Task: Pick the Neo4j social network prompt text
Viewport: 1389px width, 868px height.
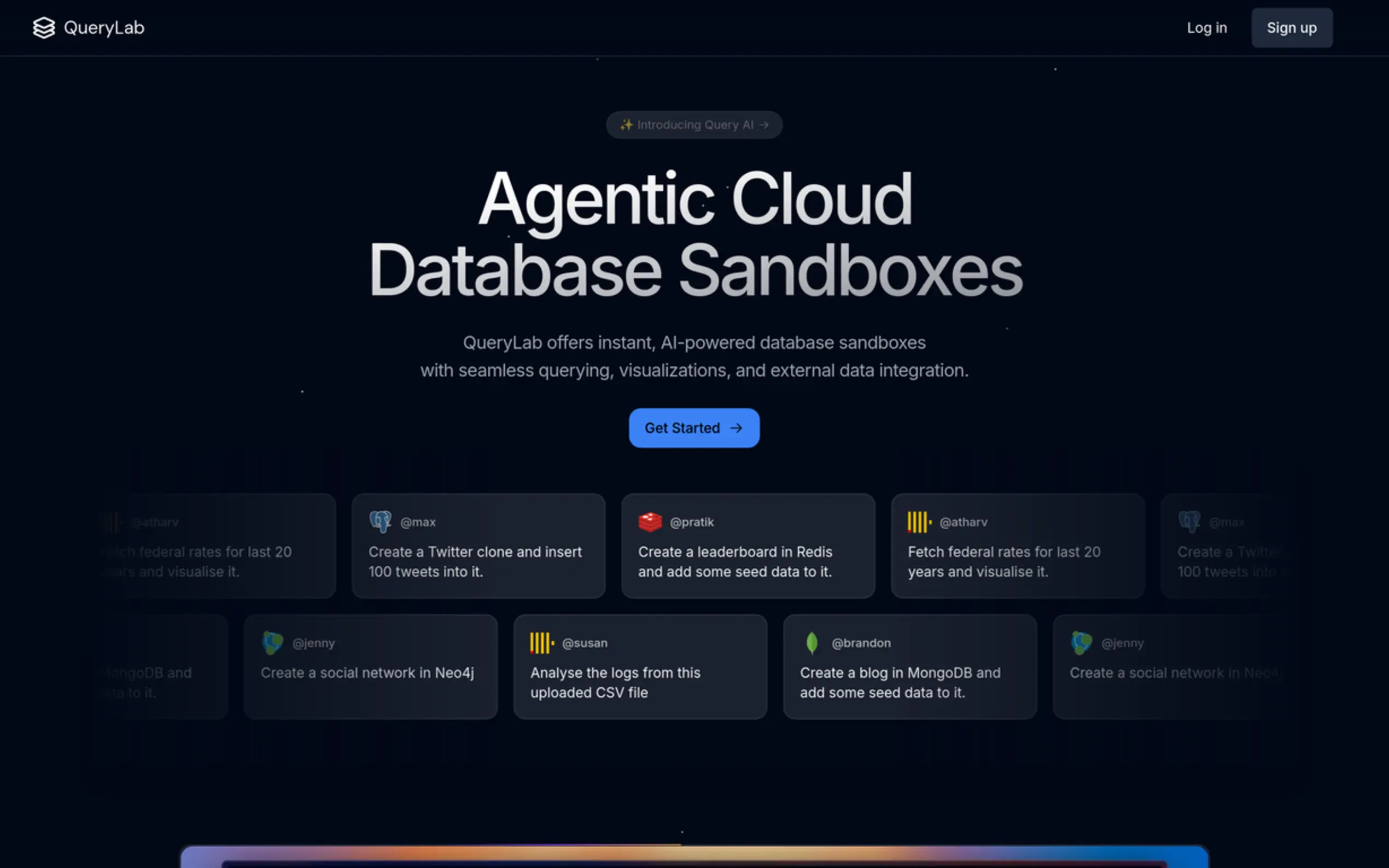Action: pos(367,673)
